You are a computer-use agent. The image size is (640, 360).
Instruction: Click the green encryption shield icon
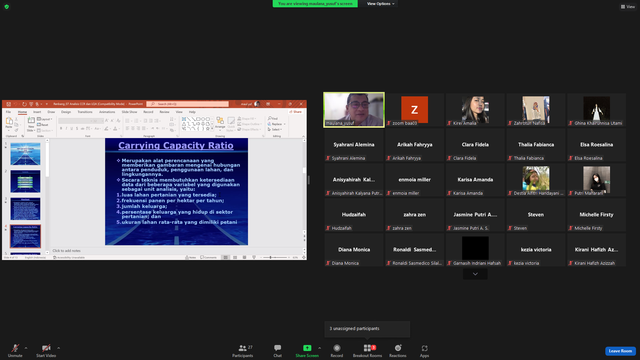pos(7,7)
